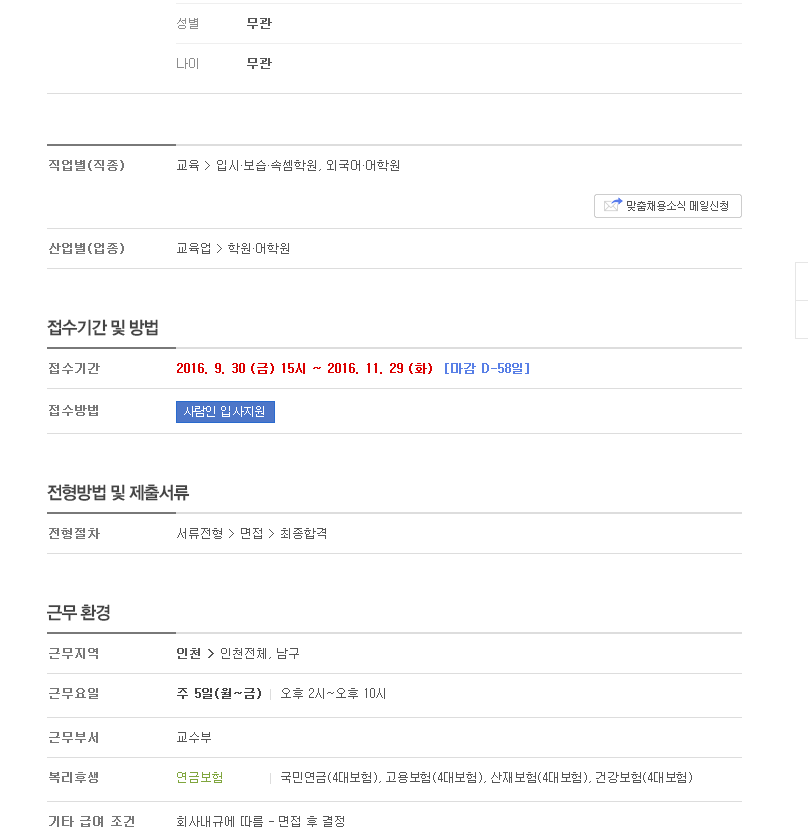Image resolution: width=808 pixels, height=837 pixels.
Task: Click the 남구 district text
Action: [288, 653]
